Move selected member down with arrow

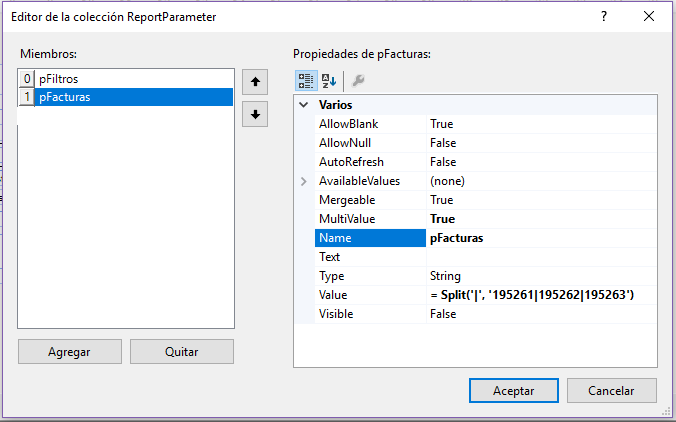[256, 115]
